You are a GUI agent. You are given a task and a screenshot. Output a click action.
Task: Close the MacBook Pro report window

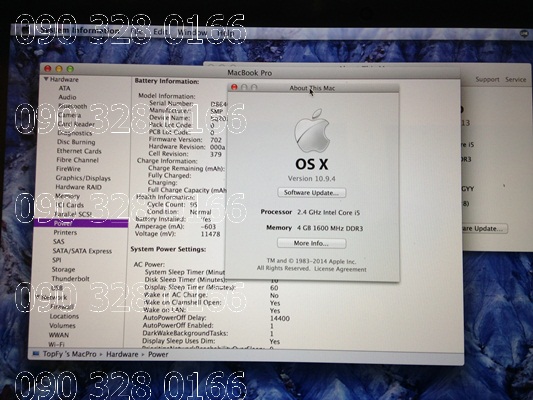[48, 69]
